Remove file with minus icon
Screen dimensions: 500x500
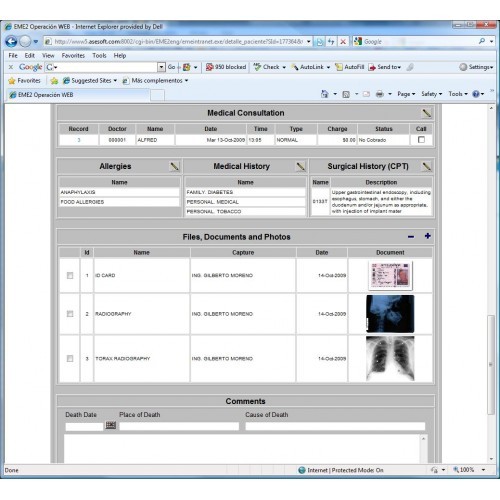(411, 237)
